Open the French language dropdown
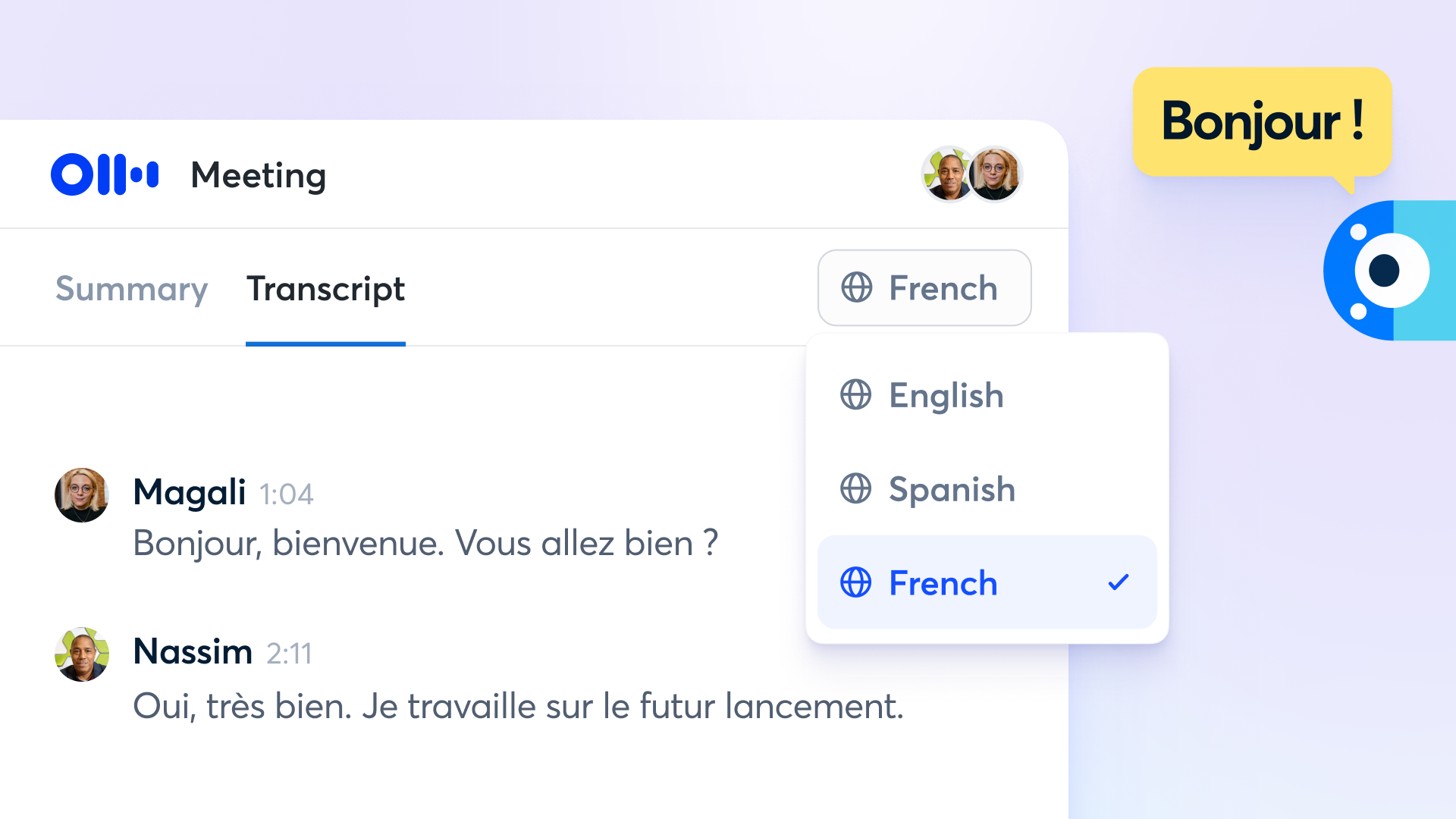Viewport: 1456px width, 819px height. (924, 288)
